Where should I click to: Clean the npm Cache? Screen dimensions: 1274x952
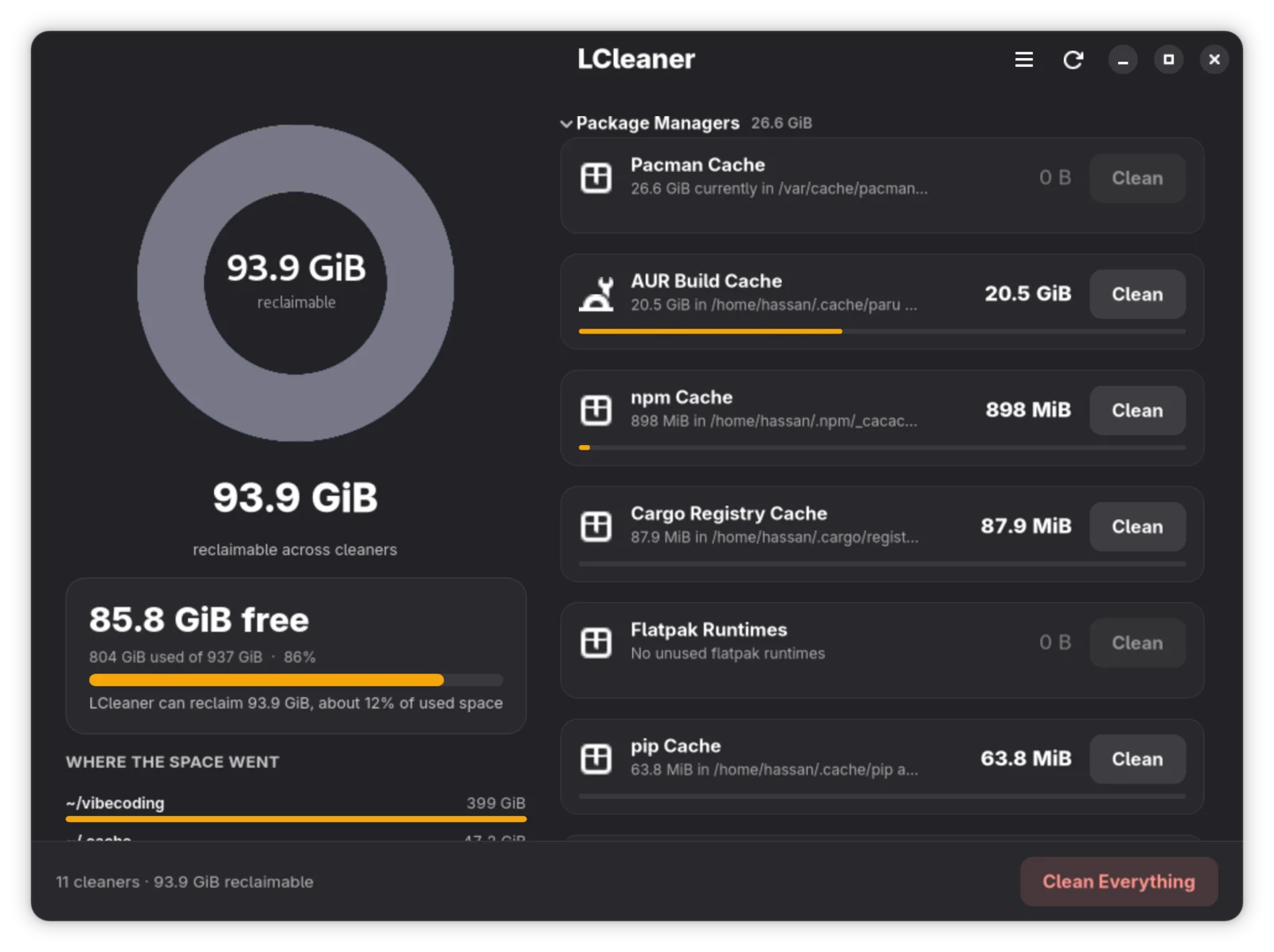coord(1137,411)
